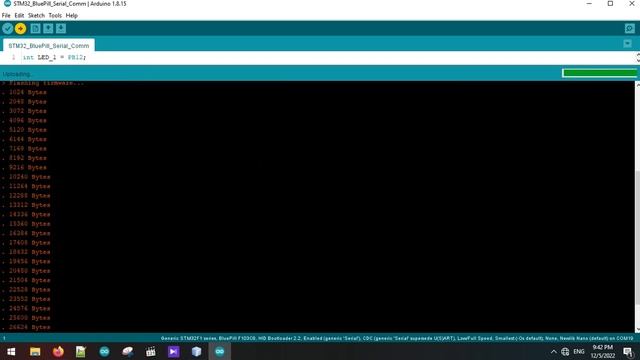Open the File menu
640x360 pixels.
6,16
